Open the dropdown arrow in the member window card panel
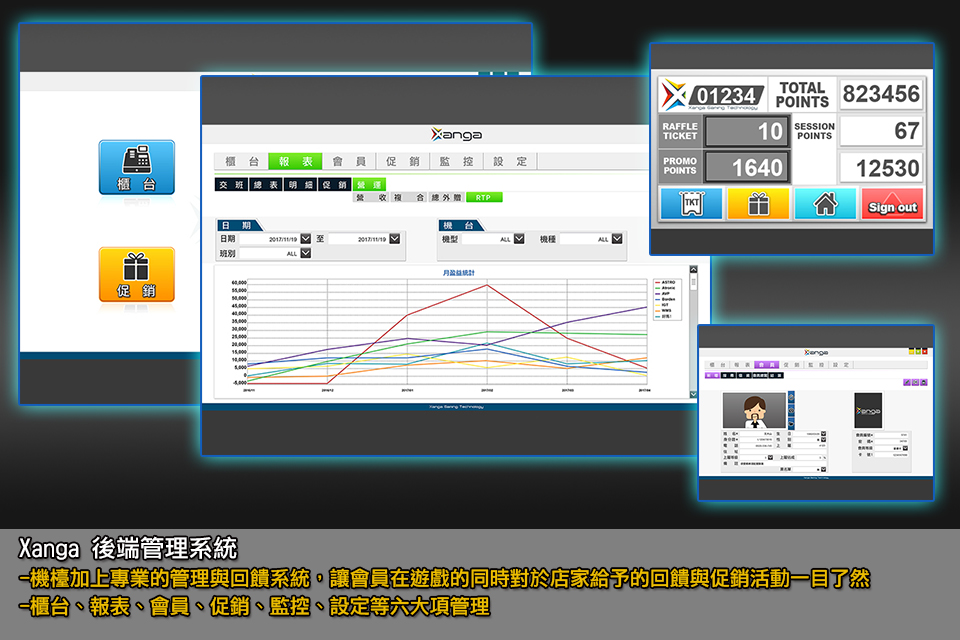The image size is (960, 640). [x=906, y=448]
